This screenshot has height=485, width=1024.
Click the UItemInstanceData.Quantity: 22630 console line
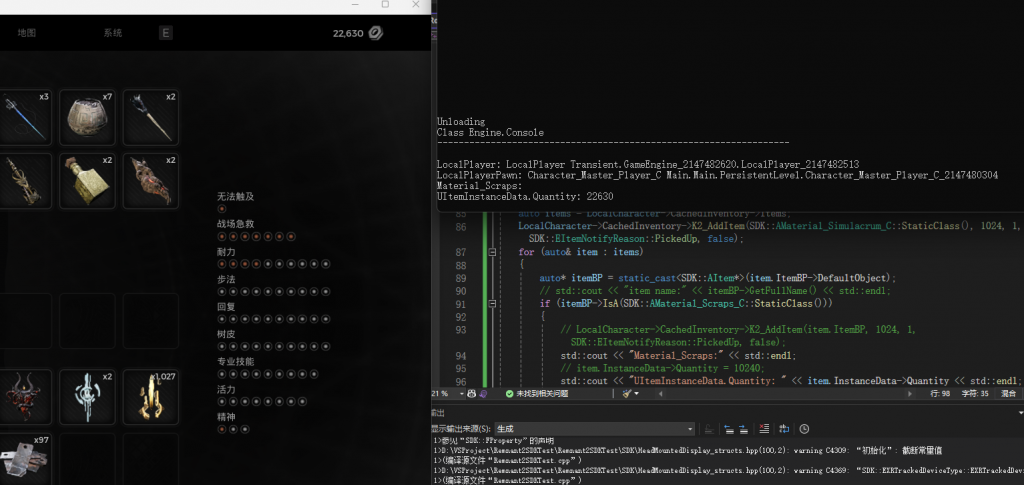click(525, 196)
